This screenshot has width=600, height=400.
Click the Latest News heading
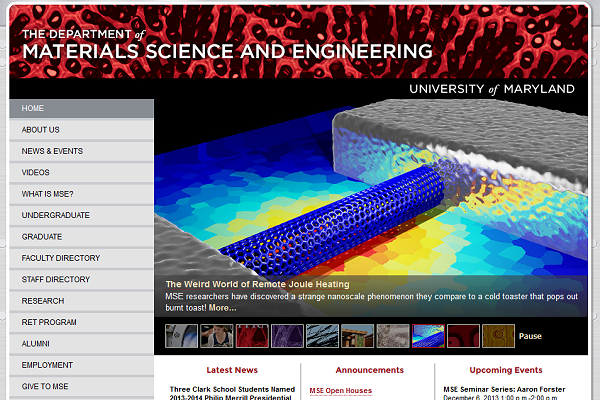pos(232,370)
